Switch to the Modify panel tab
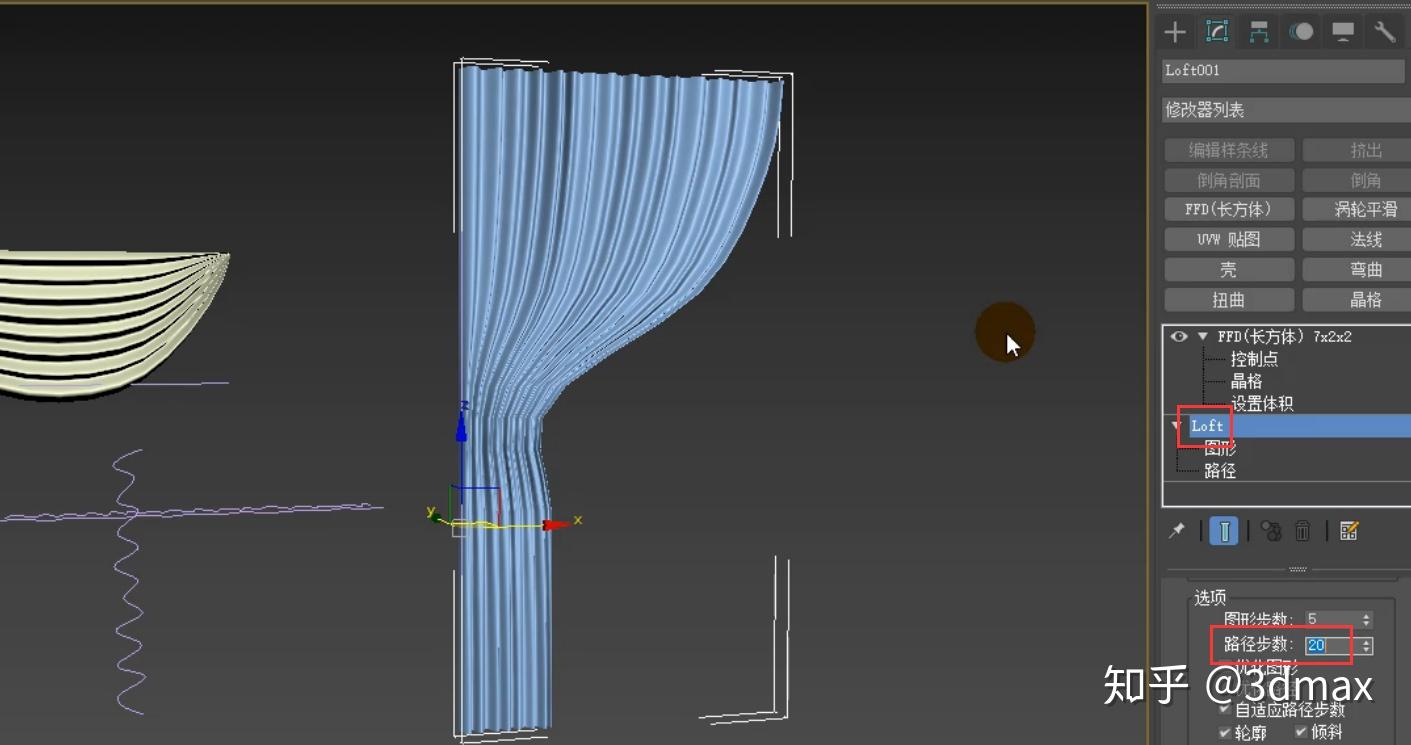 [x=1217, y=32]
